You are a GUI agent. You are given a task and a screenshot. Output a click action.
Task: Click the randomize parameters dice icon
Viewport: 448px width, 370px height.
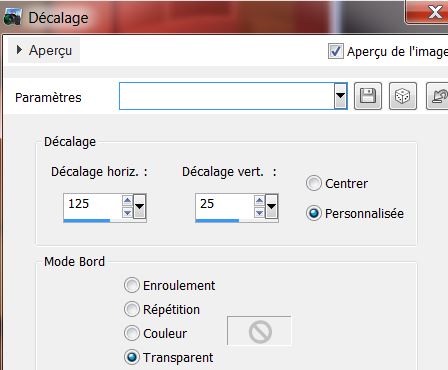(403, 96)
